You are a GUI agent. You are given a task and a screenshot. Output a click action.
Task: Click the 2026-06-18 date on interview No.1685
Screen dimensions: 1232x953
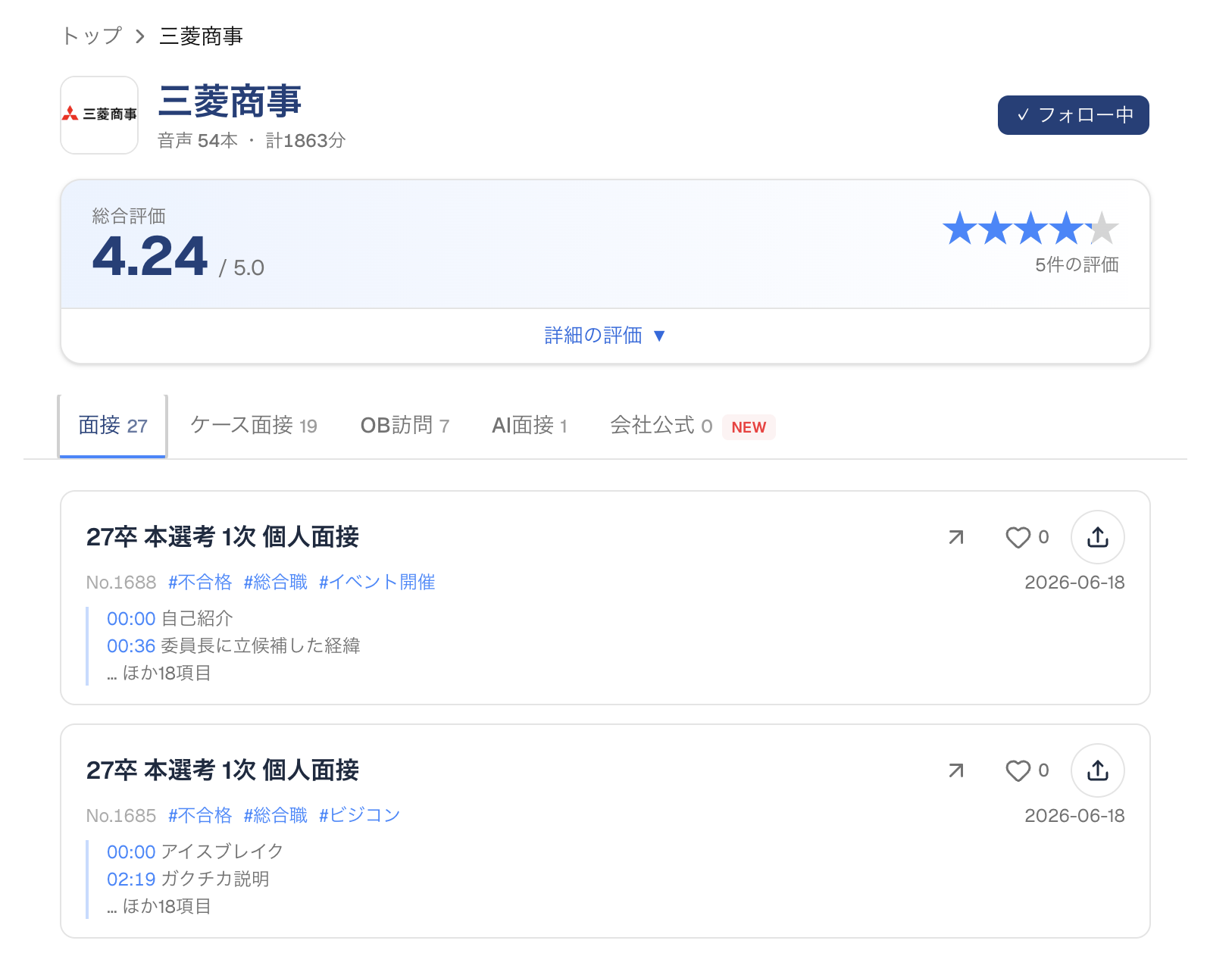pyautogui.click(x=1074, y=815)
